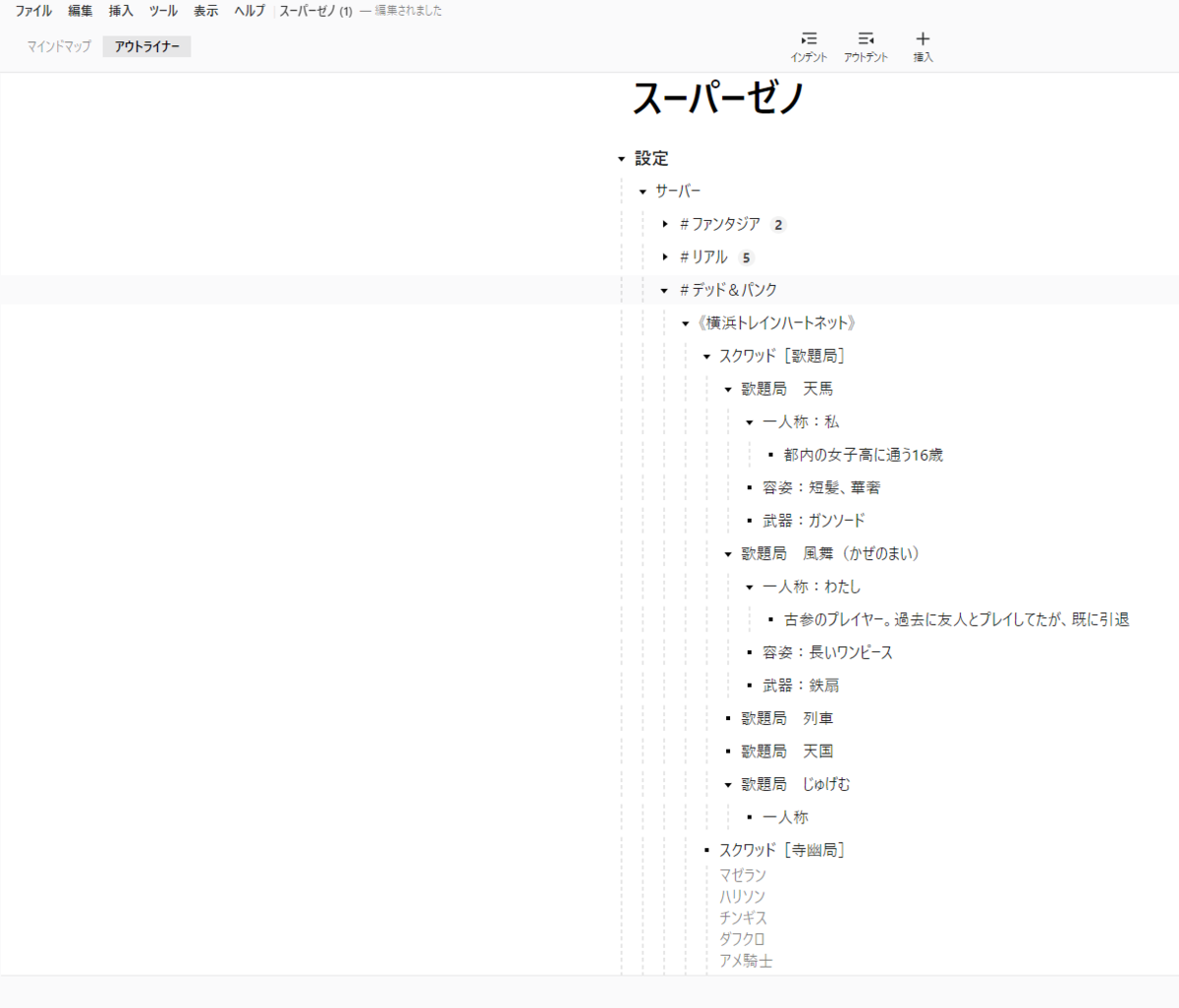Open the 挿入 menu in menu bar

(121, 11)
